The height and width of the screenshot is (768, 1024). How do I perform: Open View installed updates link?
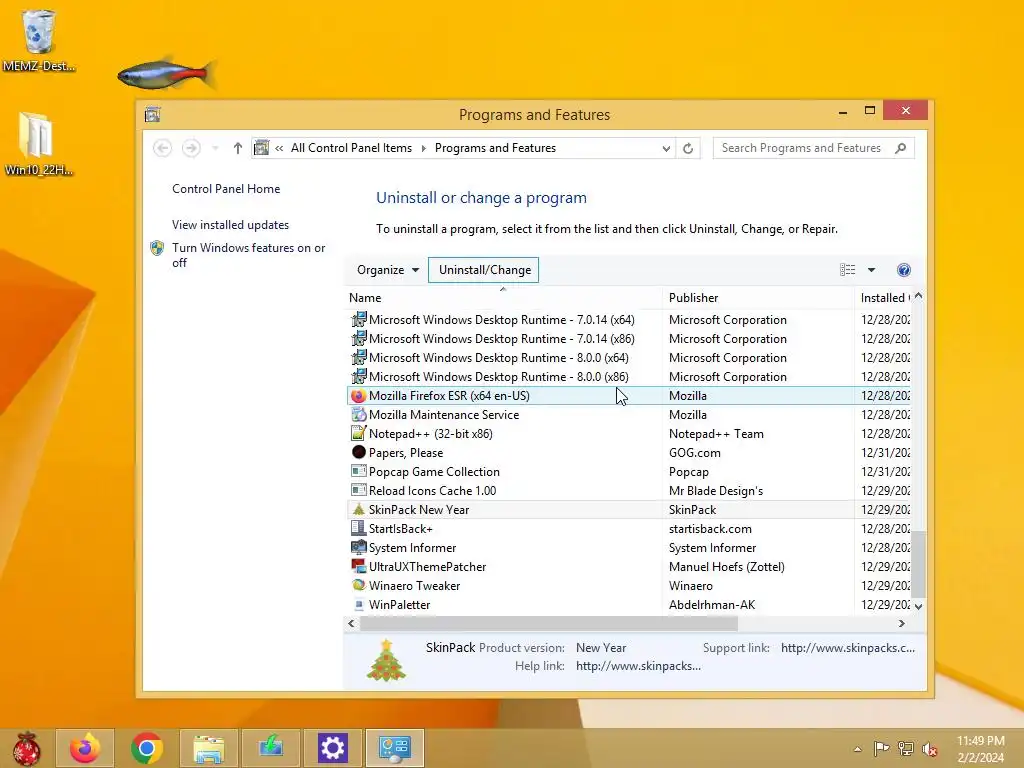(x=231, y=225)
